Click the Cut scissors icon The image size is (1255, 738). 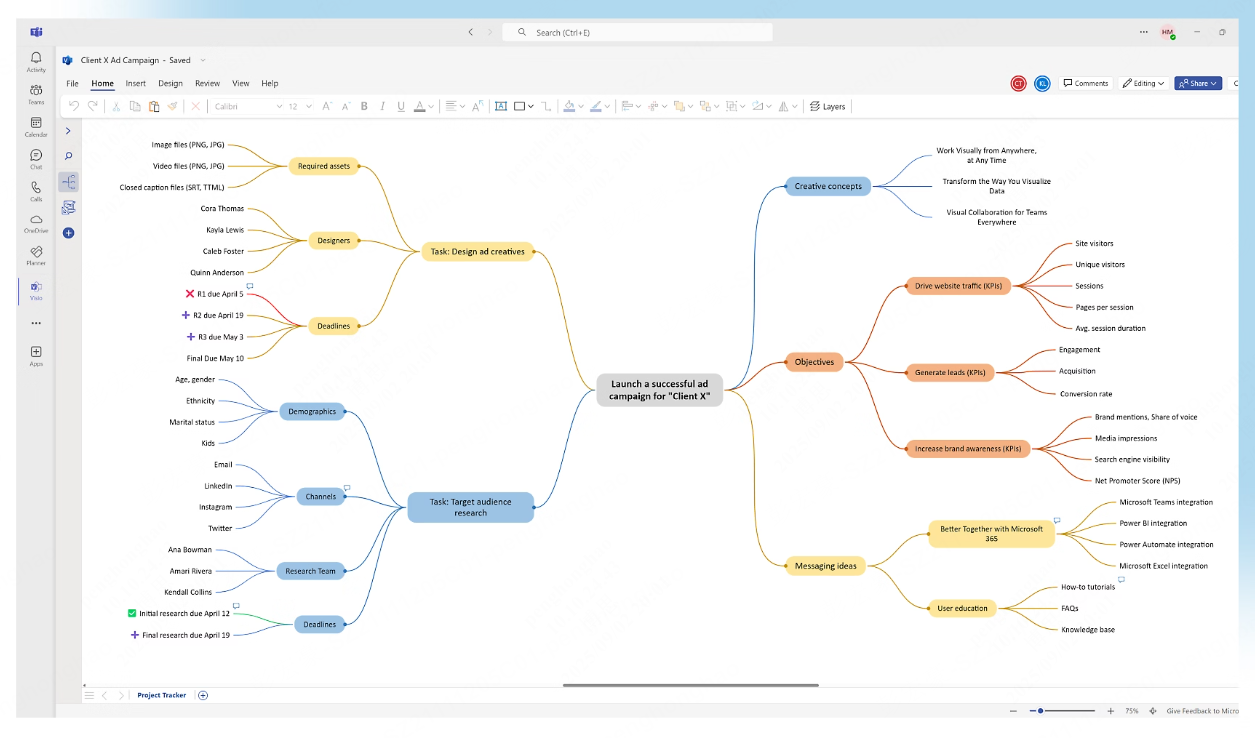tap(116, 106)
